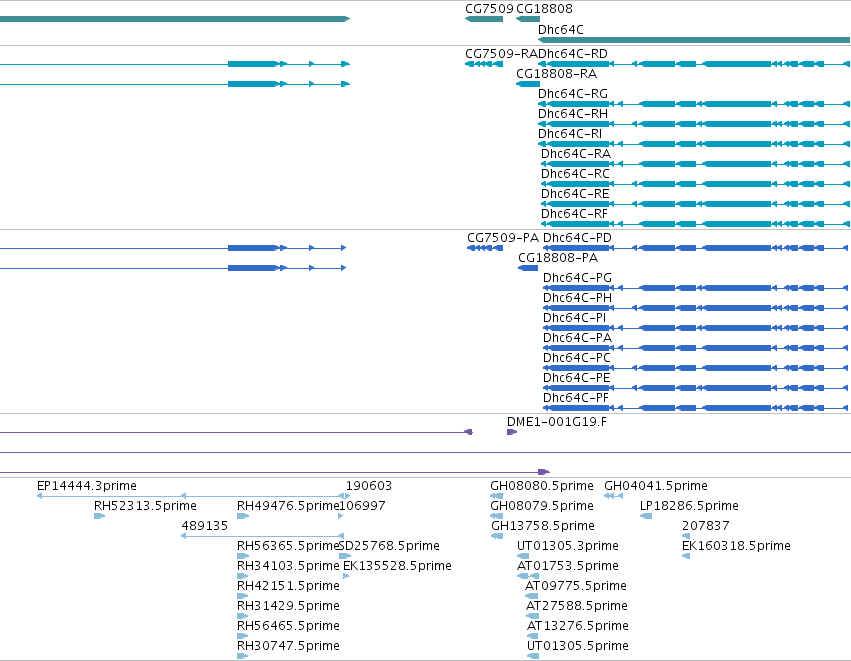Select transcript Dhc64C-RA
The image size is (851, 661).
(576, 154)
